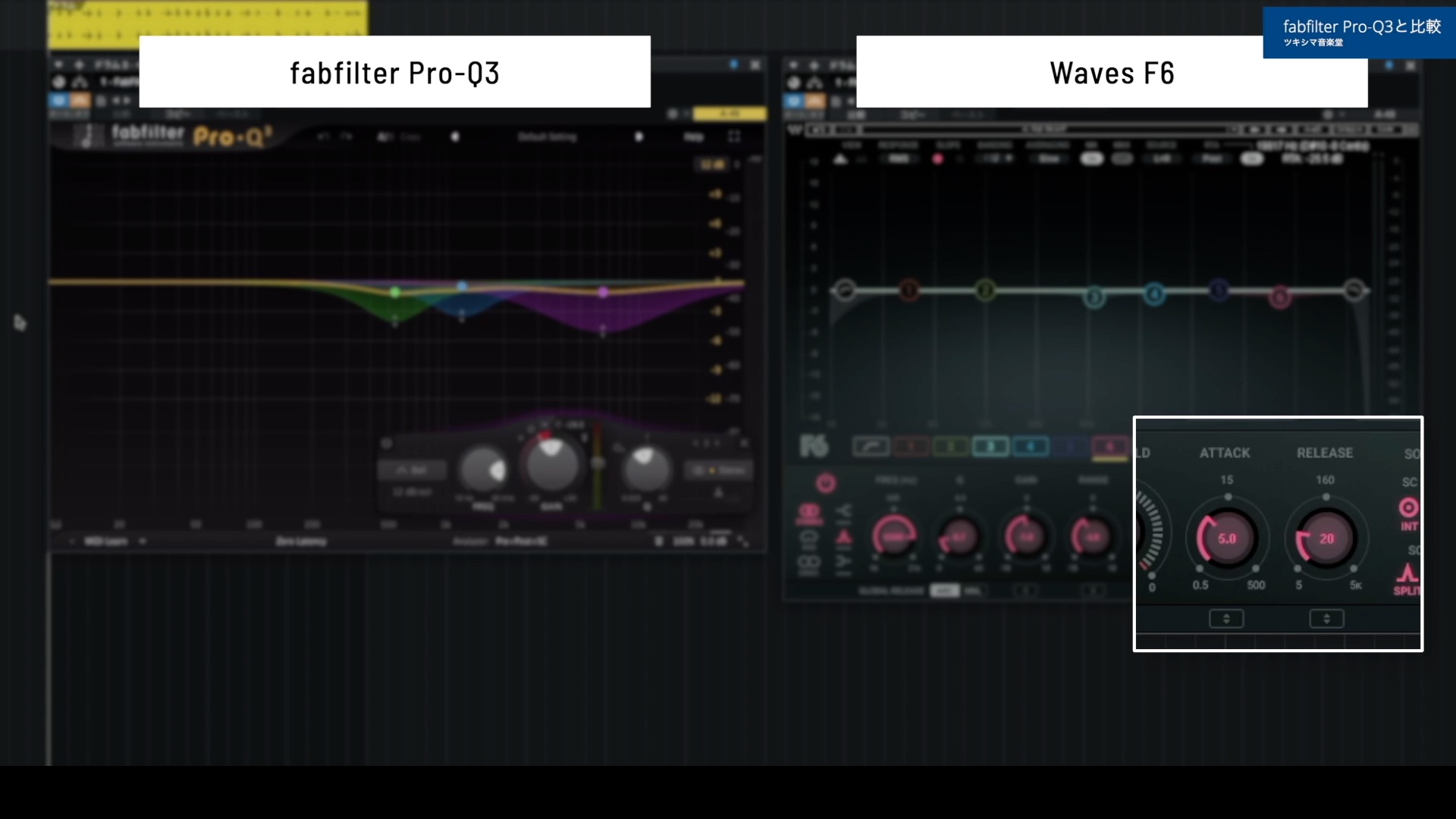Toggle the band power button in F6
1456x819 pixels.
(826, 483)
